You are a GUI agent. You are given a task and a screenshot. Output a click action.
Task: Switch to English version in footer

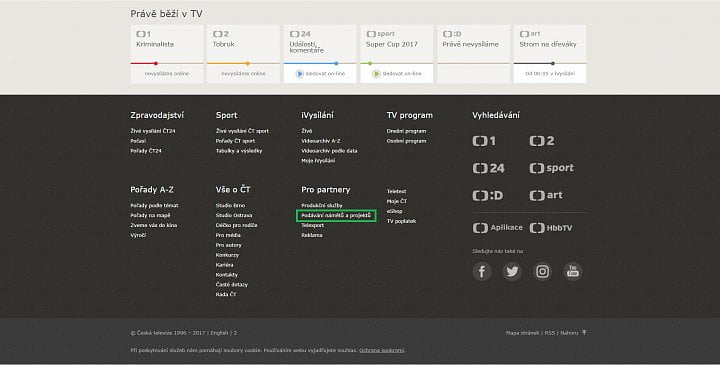point(219,333)
